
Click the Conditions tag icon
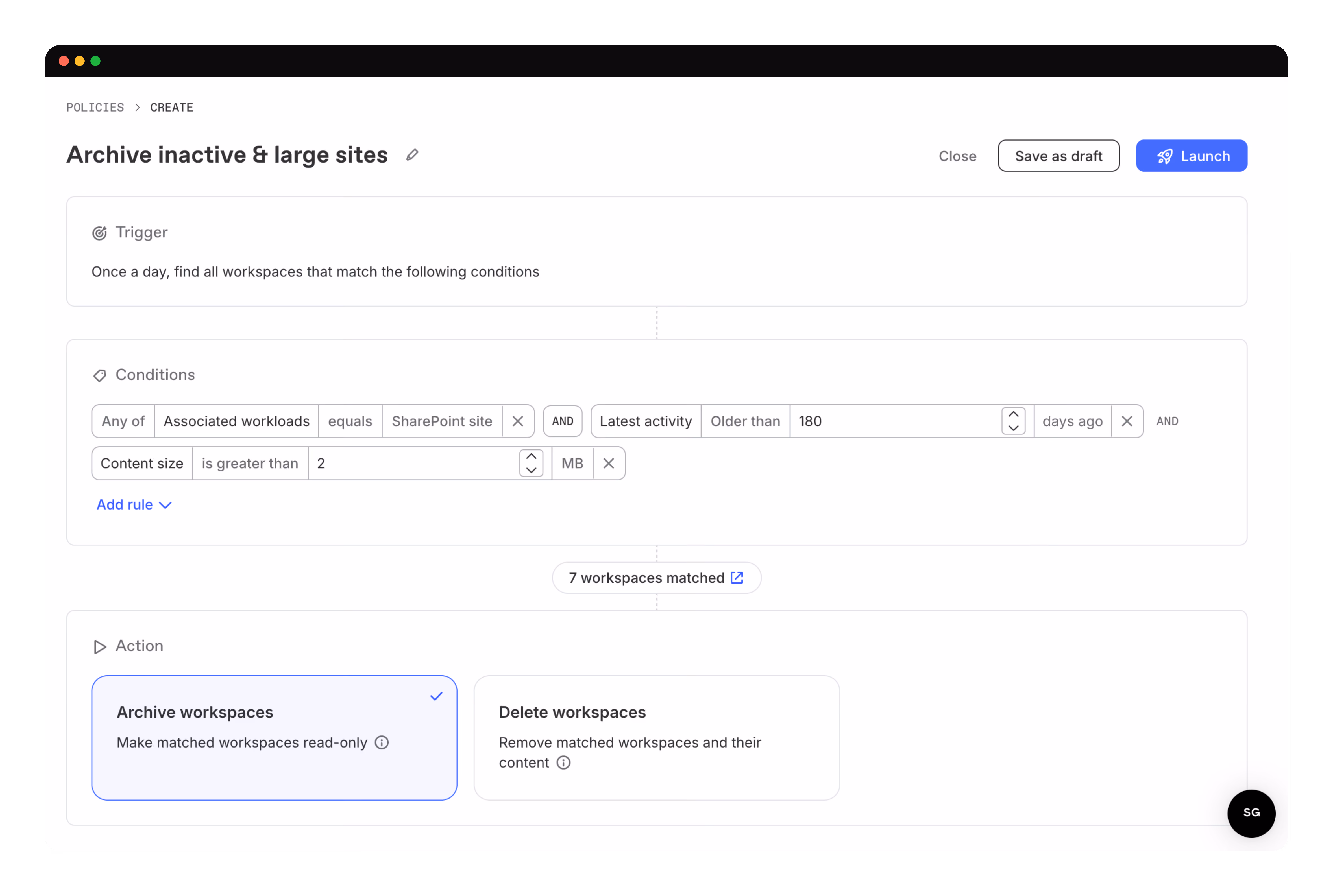pyautogui.click(x=99, y=375)
